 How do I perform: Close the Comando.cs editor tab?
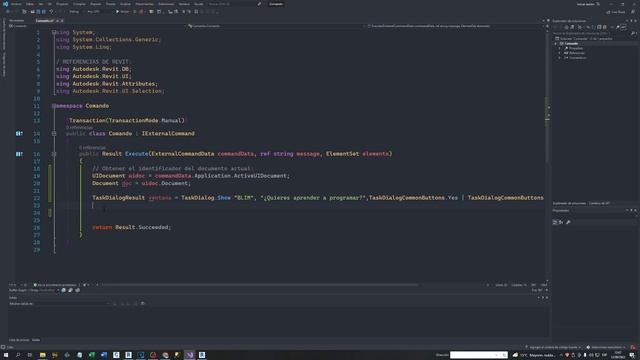(x=62, y=20)
